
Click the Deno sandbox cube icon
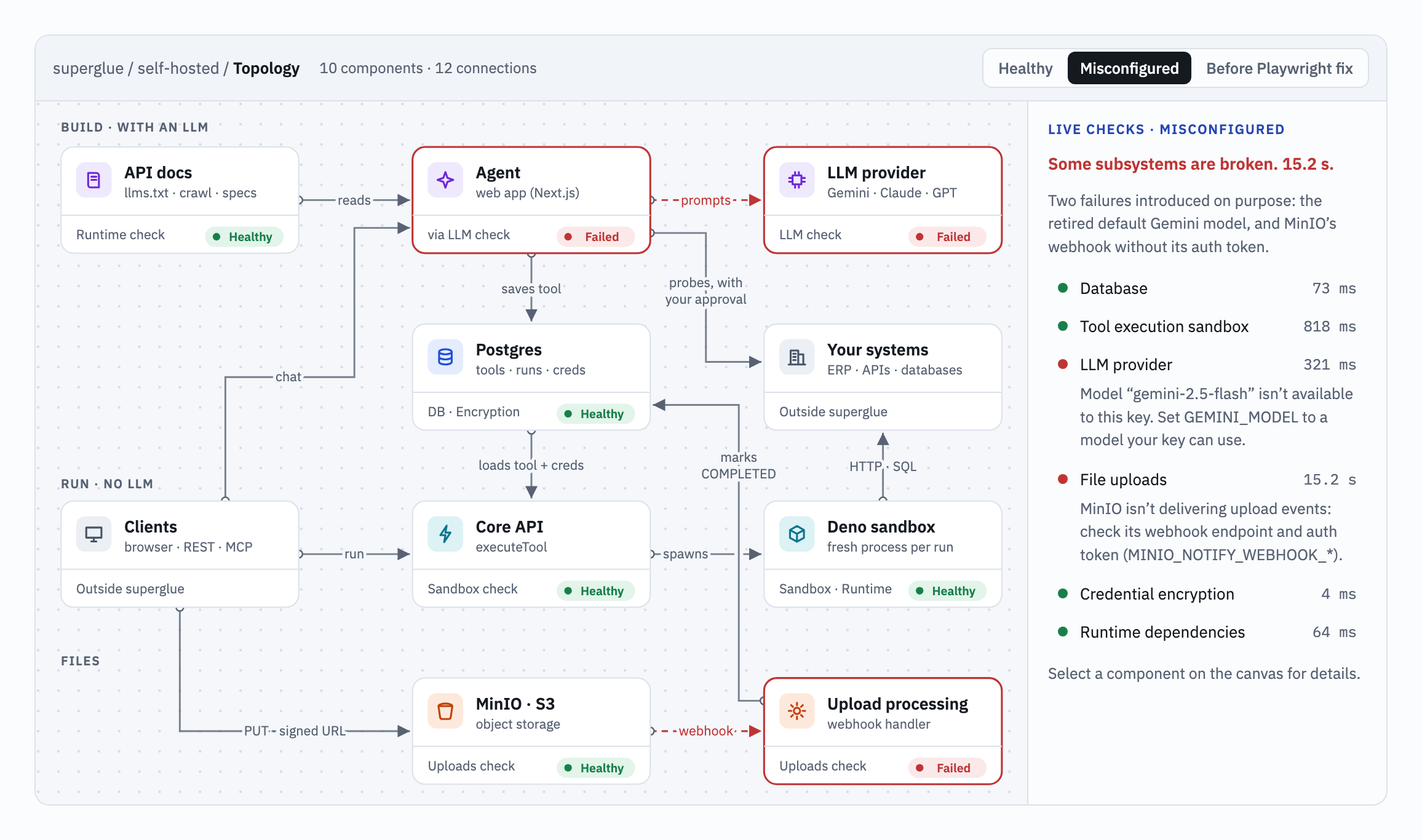pyautogui.click(x=797, y=534)
